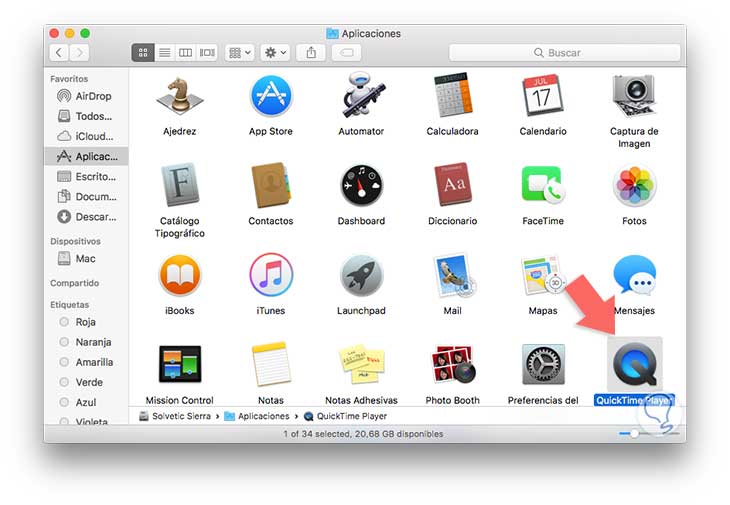Select the Notas notepad icon
The width and height of the screenshot is (730, 505).
tap(270, 364)
